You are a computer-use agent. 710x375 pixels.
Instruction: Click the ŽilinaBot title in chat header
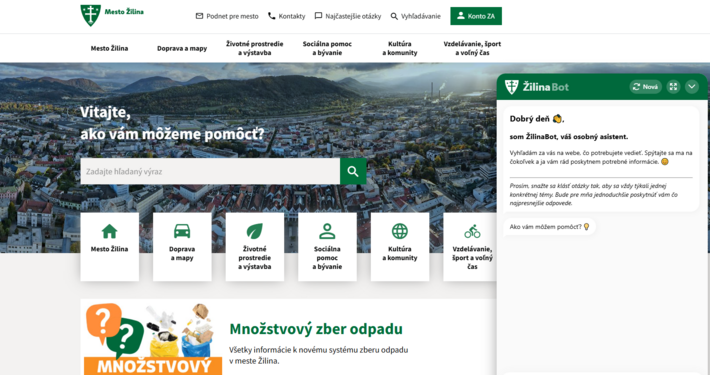click(546, 87)
